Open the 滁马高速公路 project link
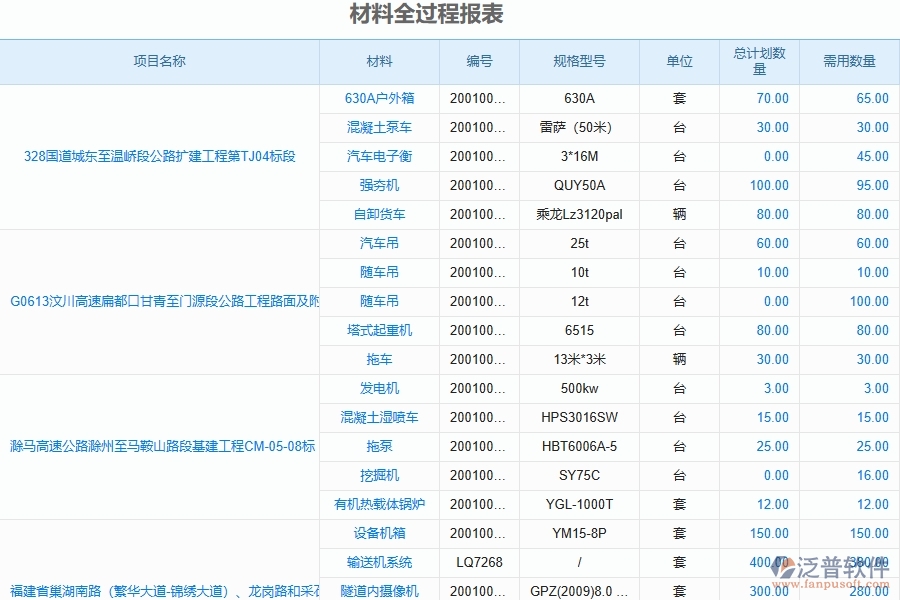The height and width of the screenshot is (600, 900). click(158, 446)
